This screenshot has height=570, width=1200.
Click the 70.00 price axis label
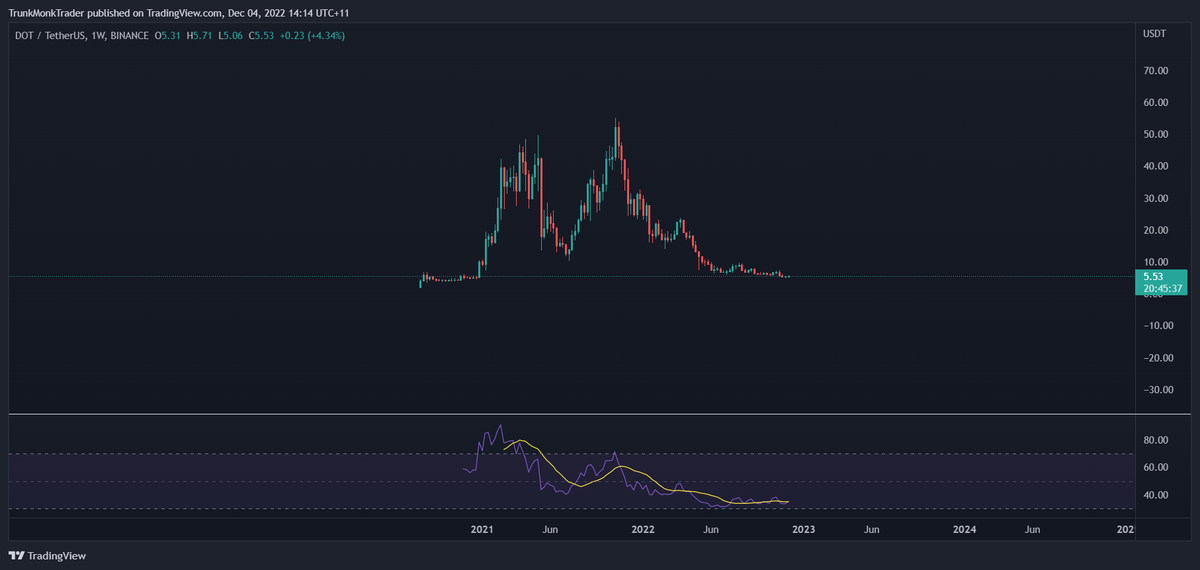point(1156,70)
